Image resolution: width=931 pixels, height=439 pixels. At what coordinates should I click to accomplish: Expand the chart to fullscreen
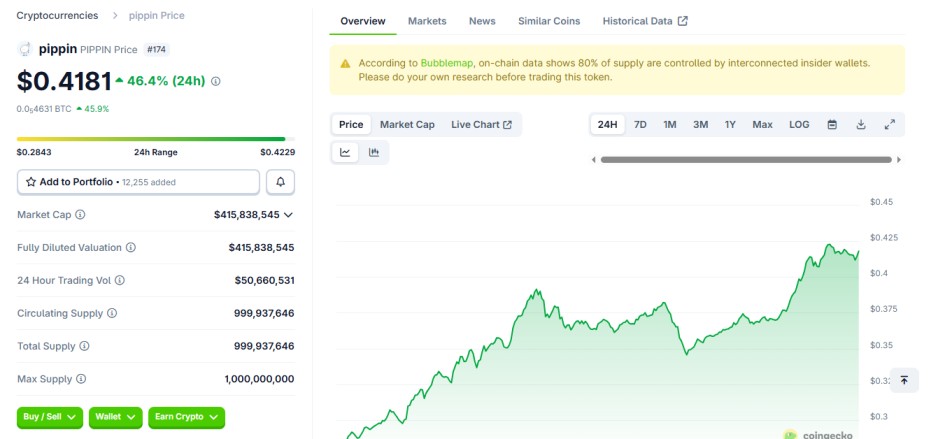point(889,125)
